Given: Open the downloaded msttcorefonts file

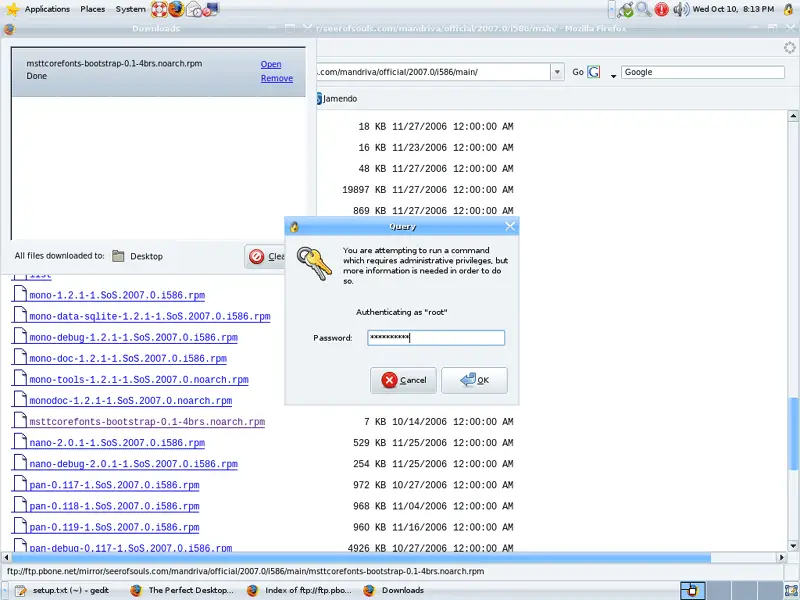Looking at the screenshot, I should click(x=271, y=64).
